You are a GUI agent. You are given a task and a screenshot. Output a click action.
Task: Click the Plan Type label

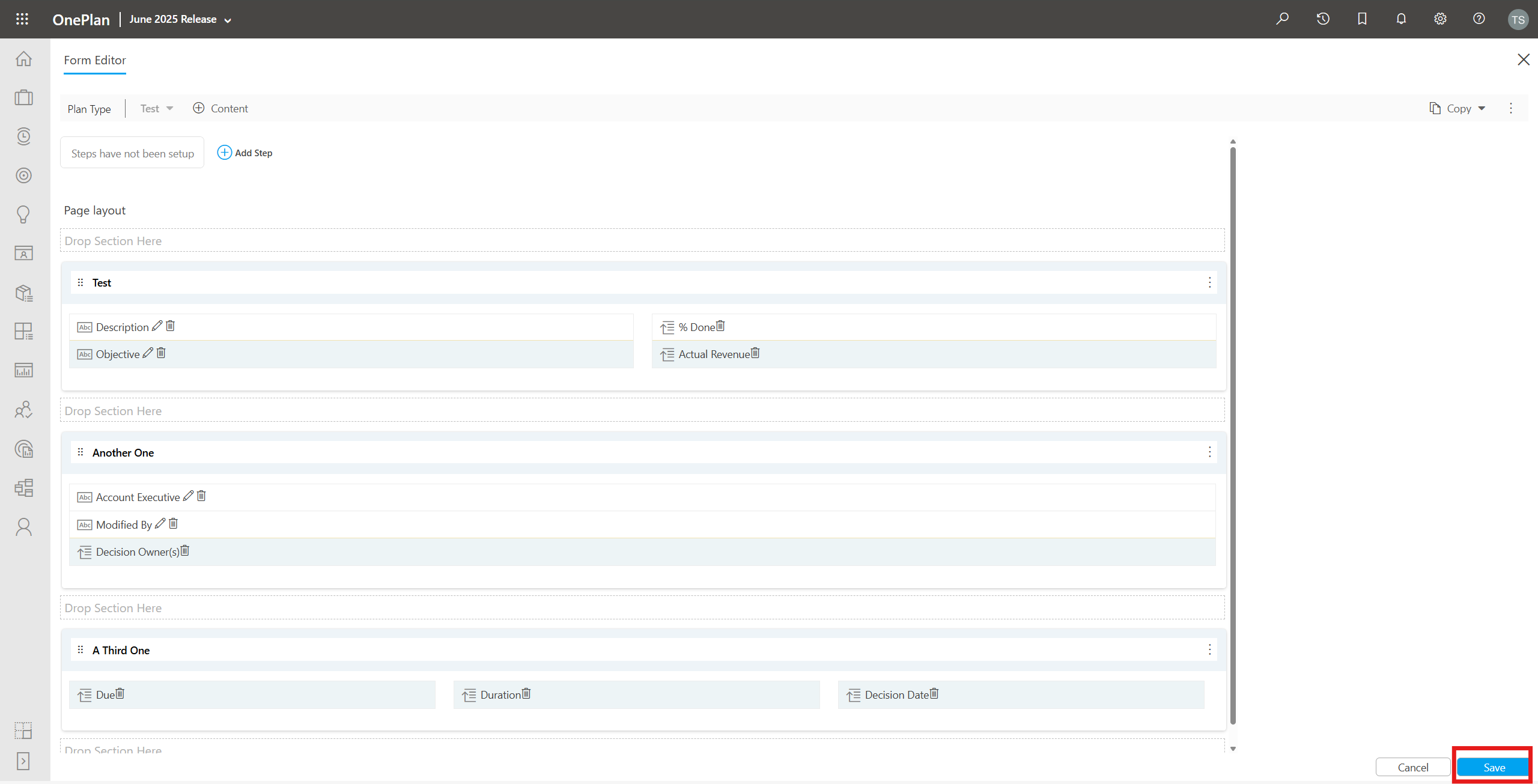(x=89, y=109)
